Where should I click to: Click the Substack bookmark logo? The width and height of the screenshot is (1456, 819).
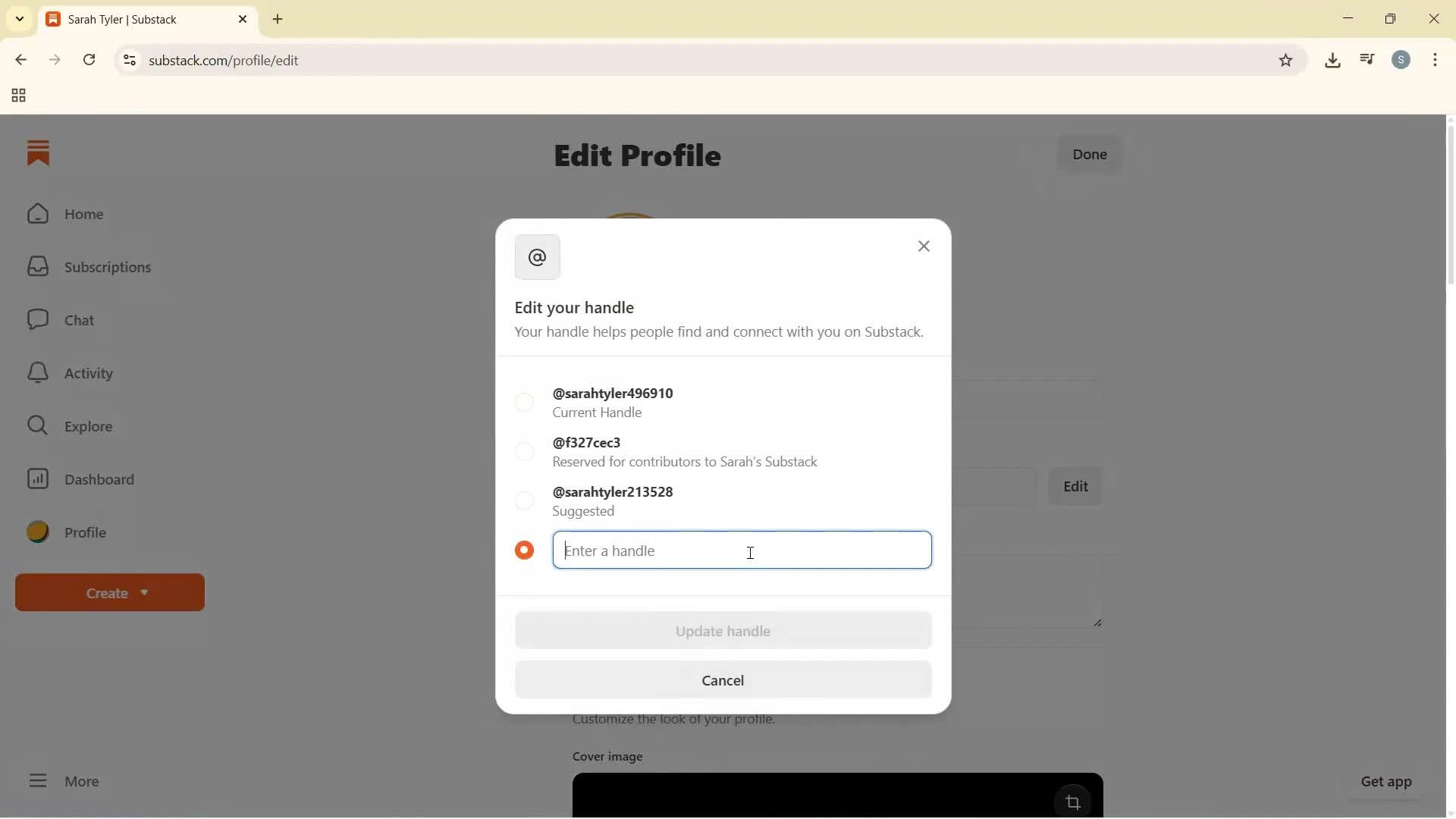(x=38, y=153)
